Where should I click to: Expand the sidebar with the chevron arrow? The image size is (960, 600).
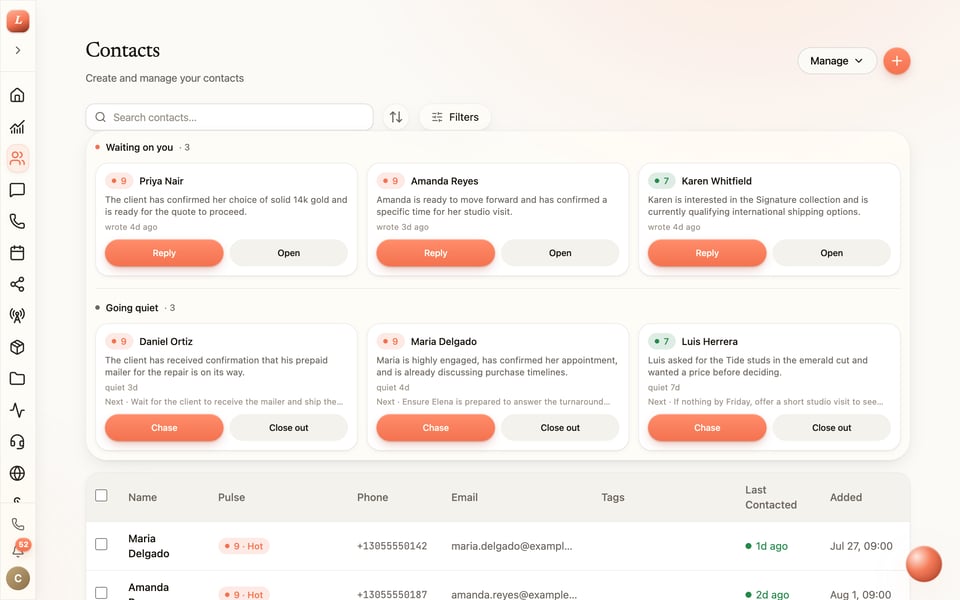pos(18,50)
